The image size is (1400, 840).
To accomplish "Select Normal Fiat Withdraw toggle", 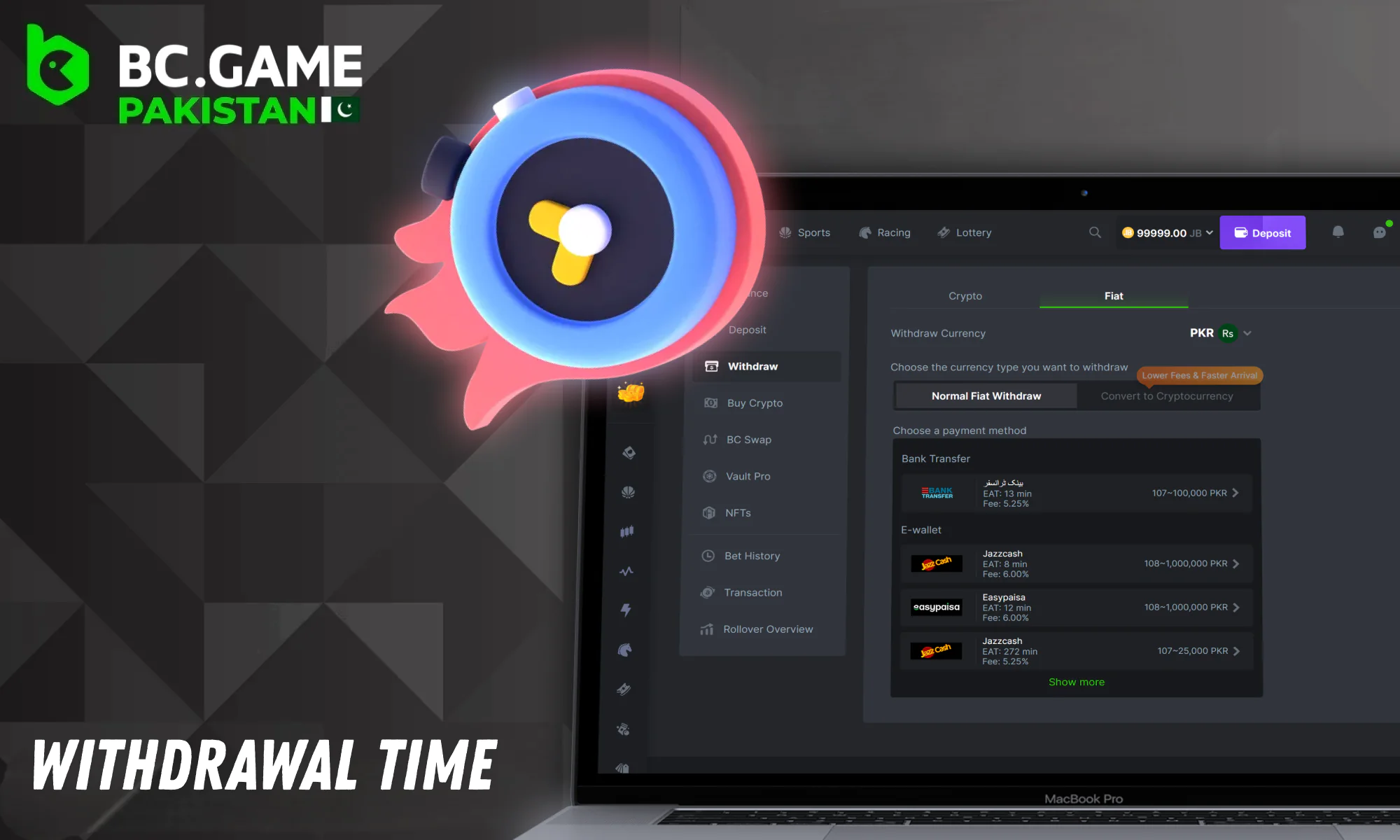I will 986,395.
